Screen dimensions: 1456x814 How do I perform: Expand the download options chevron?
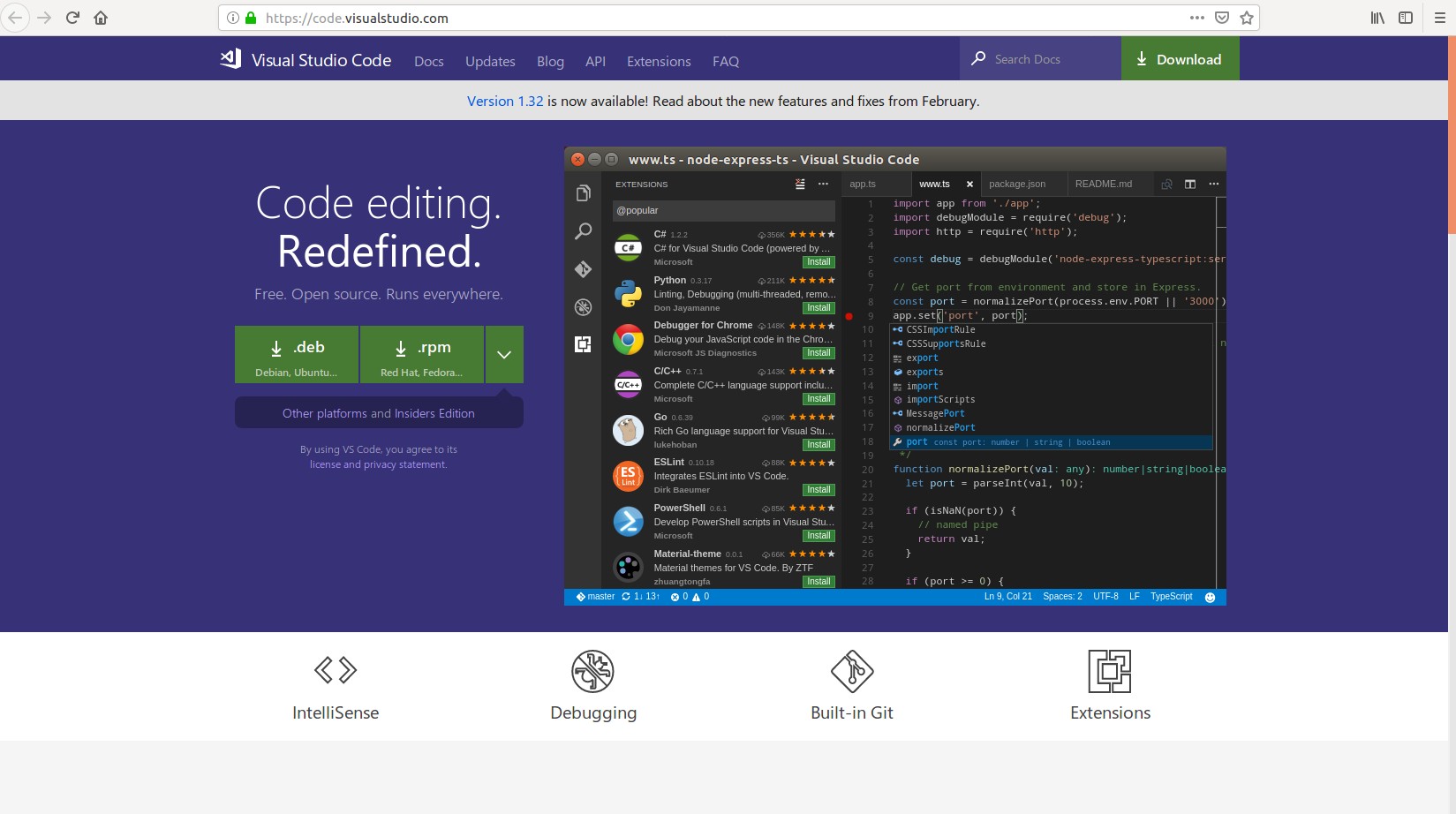coord(504,354)
